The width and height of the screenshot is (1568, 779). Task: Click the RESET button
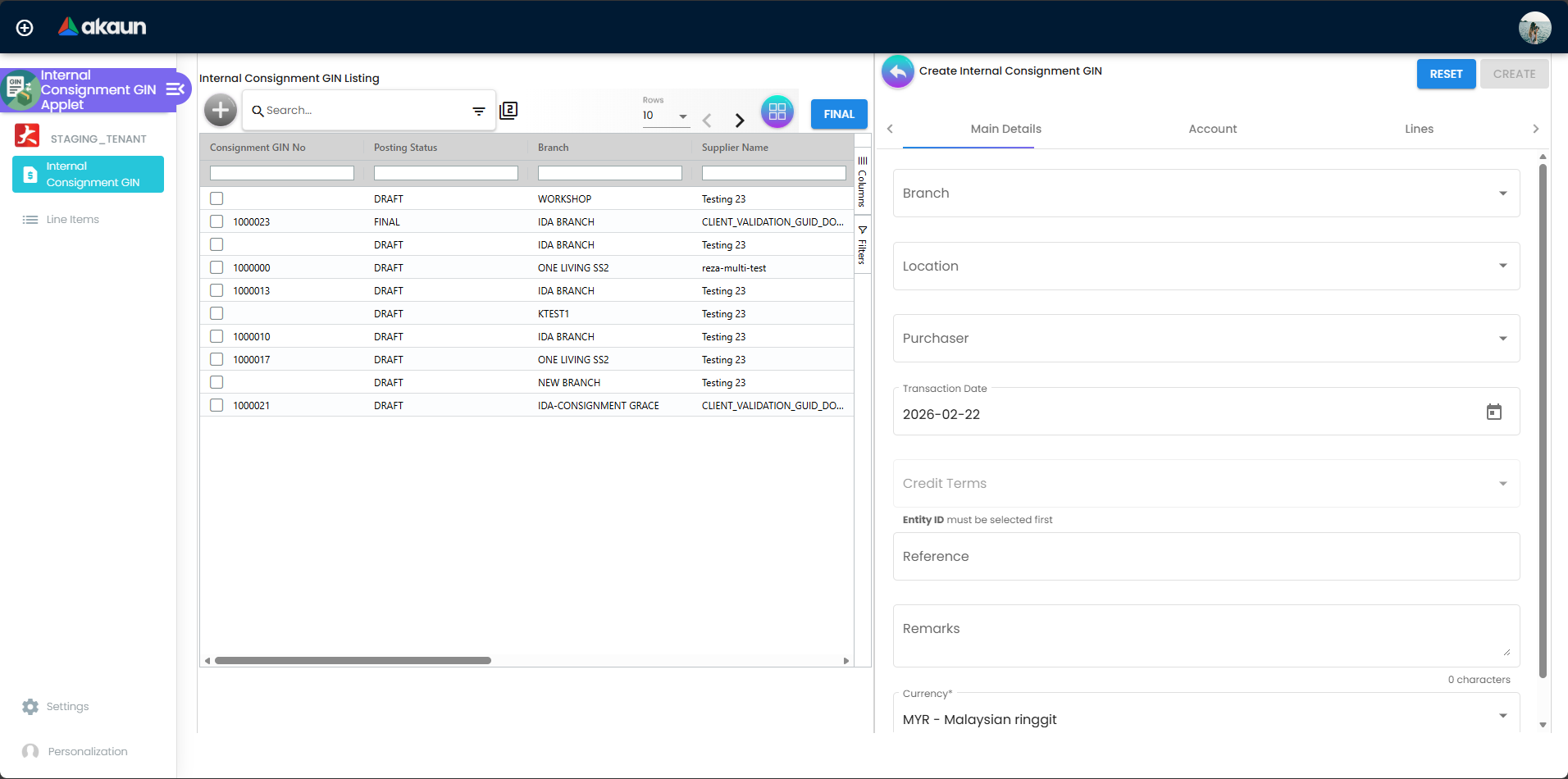point(1445,74)
